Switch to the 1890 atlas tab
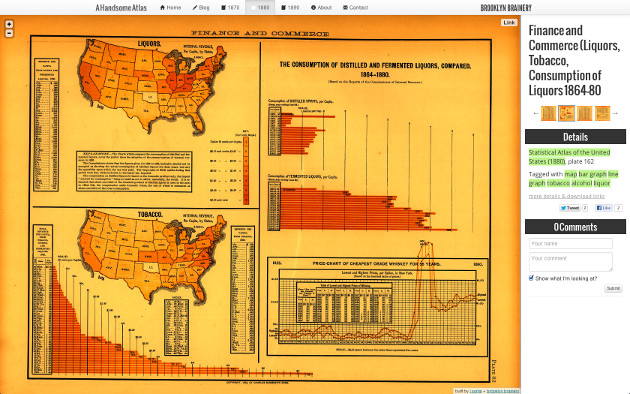Image resolution: width=630 pixels, height=394 pixels. tap(290, 8)
